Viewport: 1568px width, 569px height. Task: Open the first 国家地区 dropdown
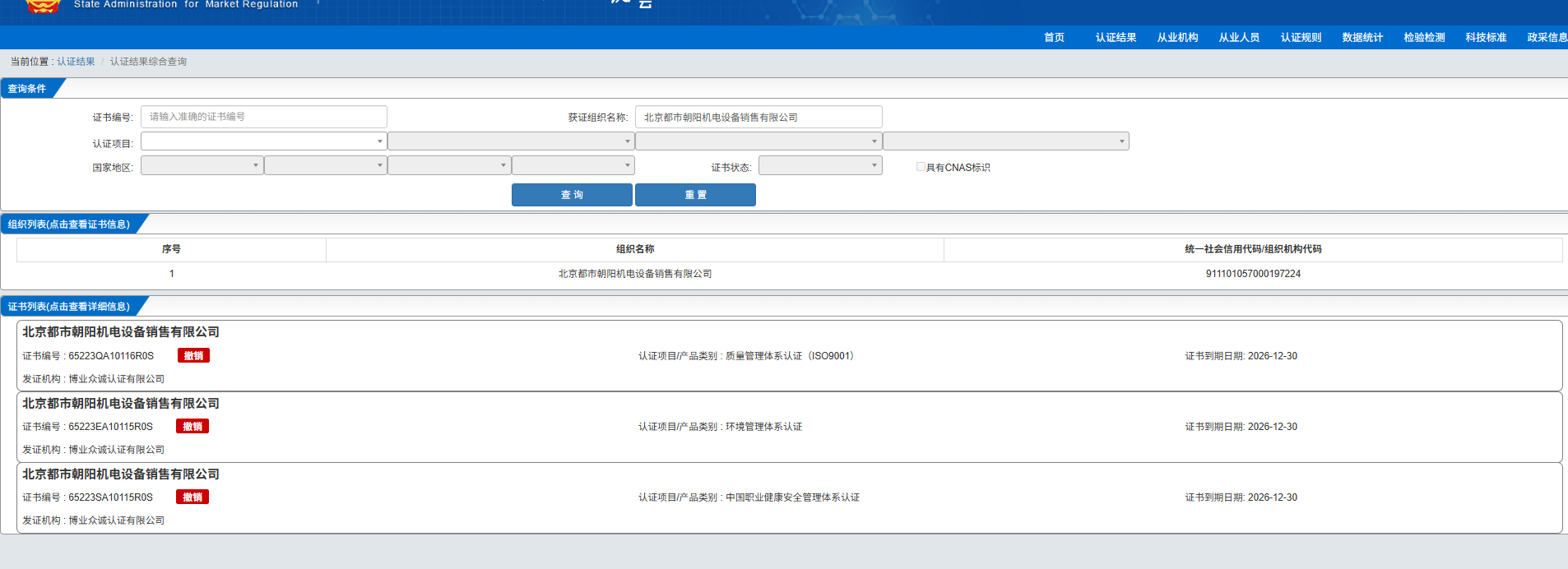click(x=202, y=165)
